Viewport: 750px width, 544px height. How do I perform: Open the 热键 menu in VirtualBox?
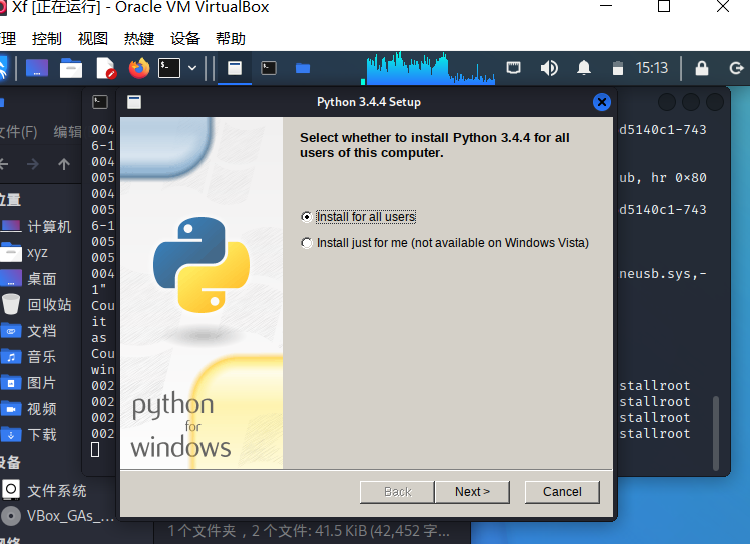point(139,38)
